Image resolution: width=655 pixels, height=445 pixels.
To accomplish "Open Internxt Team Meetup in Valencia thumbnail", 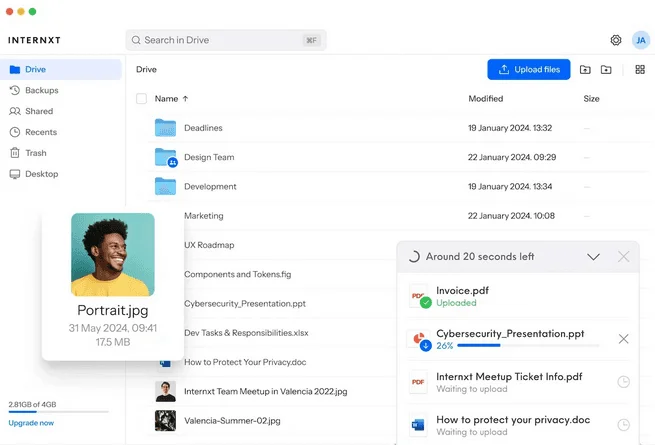I will [165, 392].
